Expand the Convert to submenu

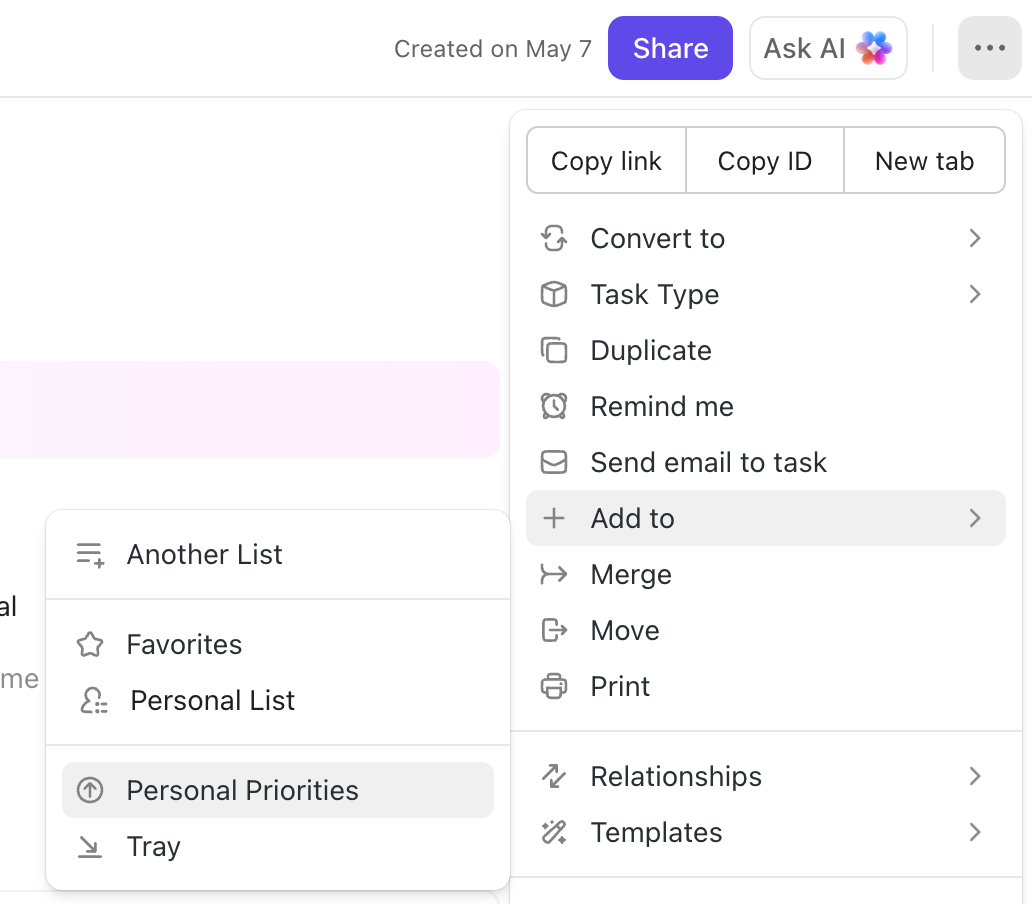[x=975, y=238]
